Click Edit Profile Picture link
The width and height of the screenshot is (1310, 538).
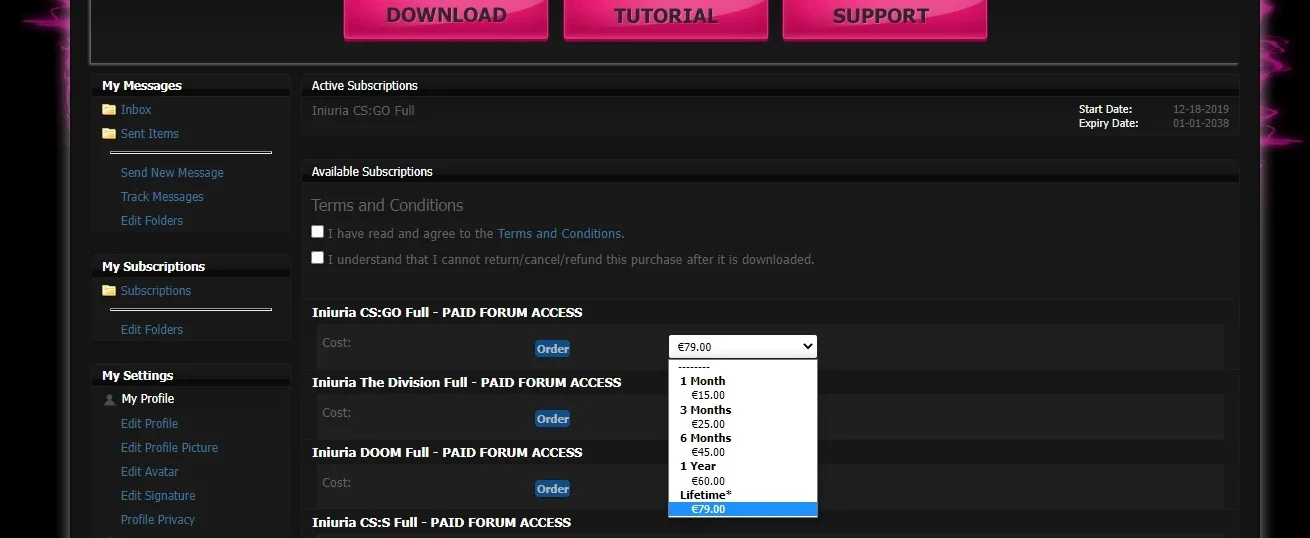[169, 448]
